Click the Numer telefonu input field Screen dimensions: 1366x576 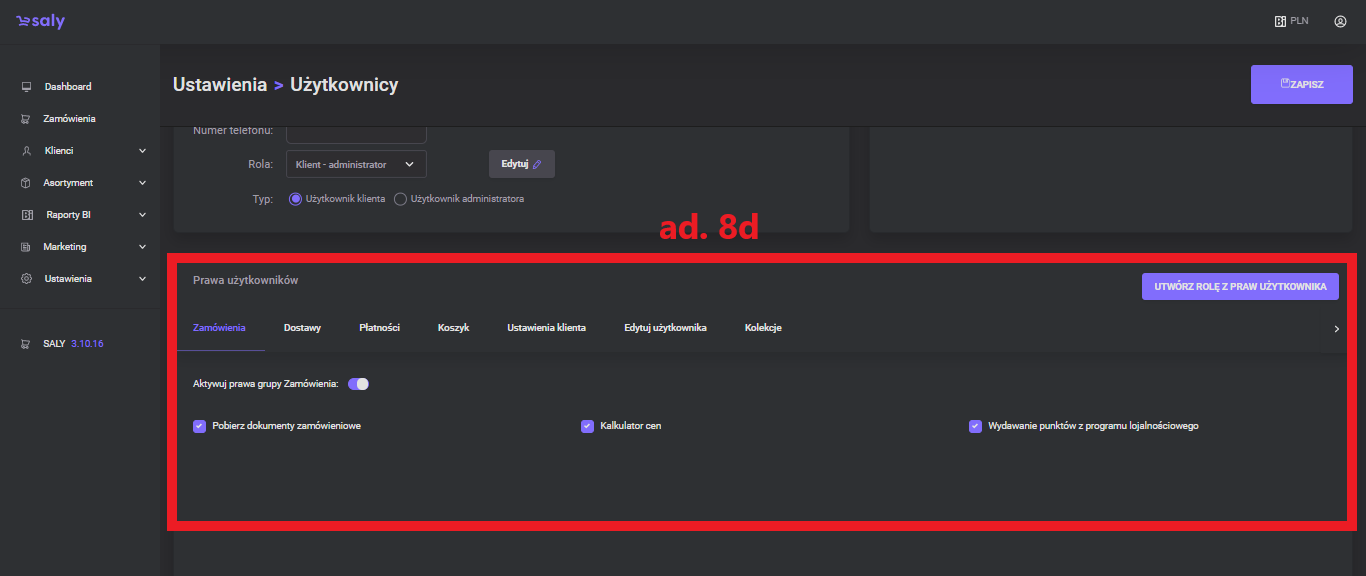356,134
